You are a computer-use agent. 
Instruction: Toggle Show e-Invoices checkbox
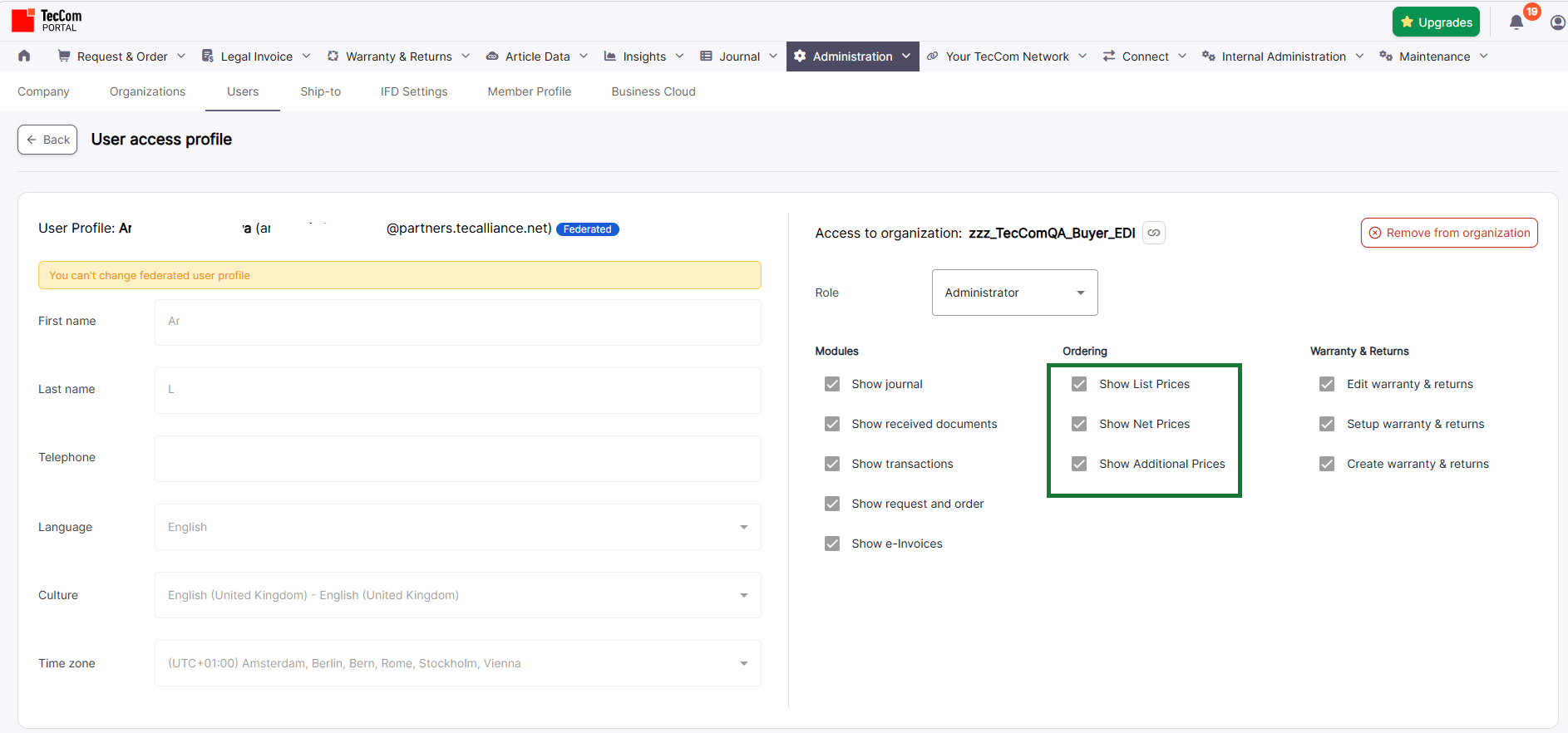[832, 544]
